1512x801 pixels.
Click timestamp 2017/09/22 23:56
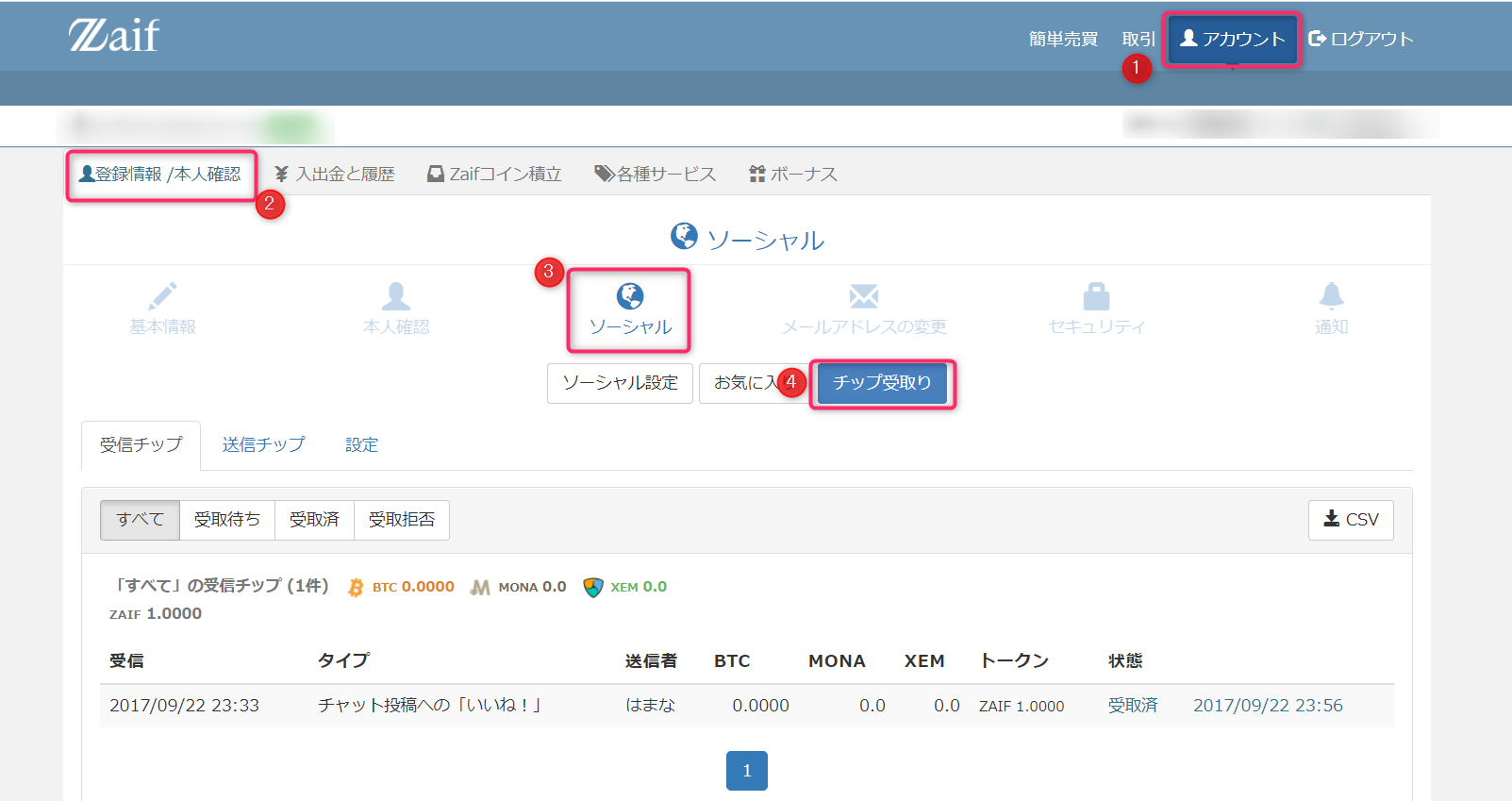(1268, 706)
